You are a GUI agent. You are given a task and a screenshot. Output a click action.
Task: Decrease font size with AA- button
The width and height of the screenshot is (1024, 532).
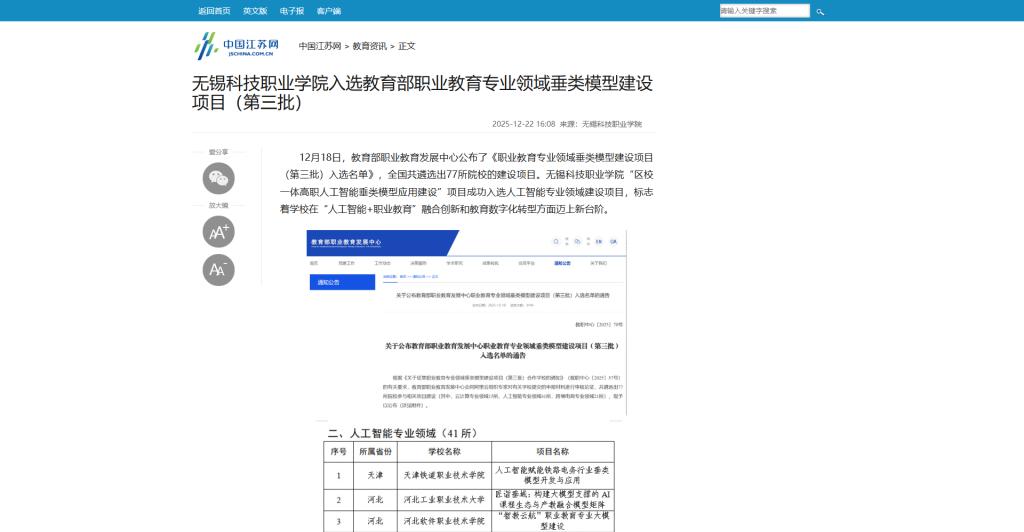click(x=218, y=269)
